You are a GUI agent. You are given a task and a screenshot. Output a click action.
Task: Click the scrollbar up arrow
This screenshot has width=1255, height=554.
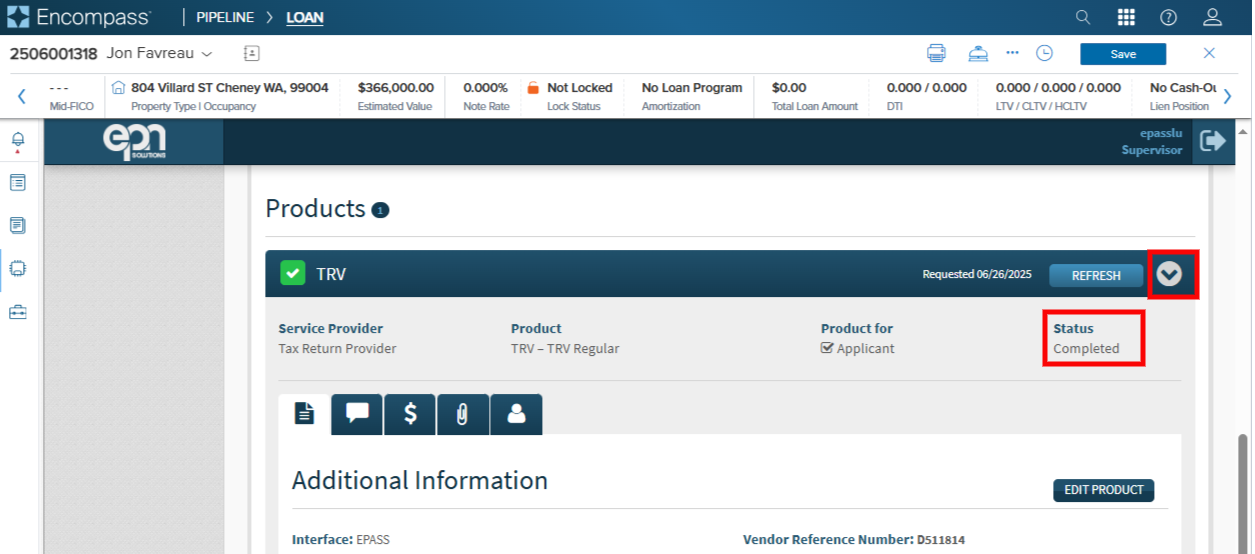pos(1243,131)
